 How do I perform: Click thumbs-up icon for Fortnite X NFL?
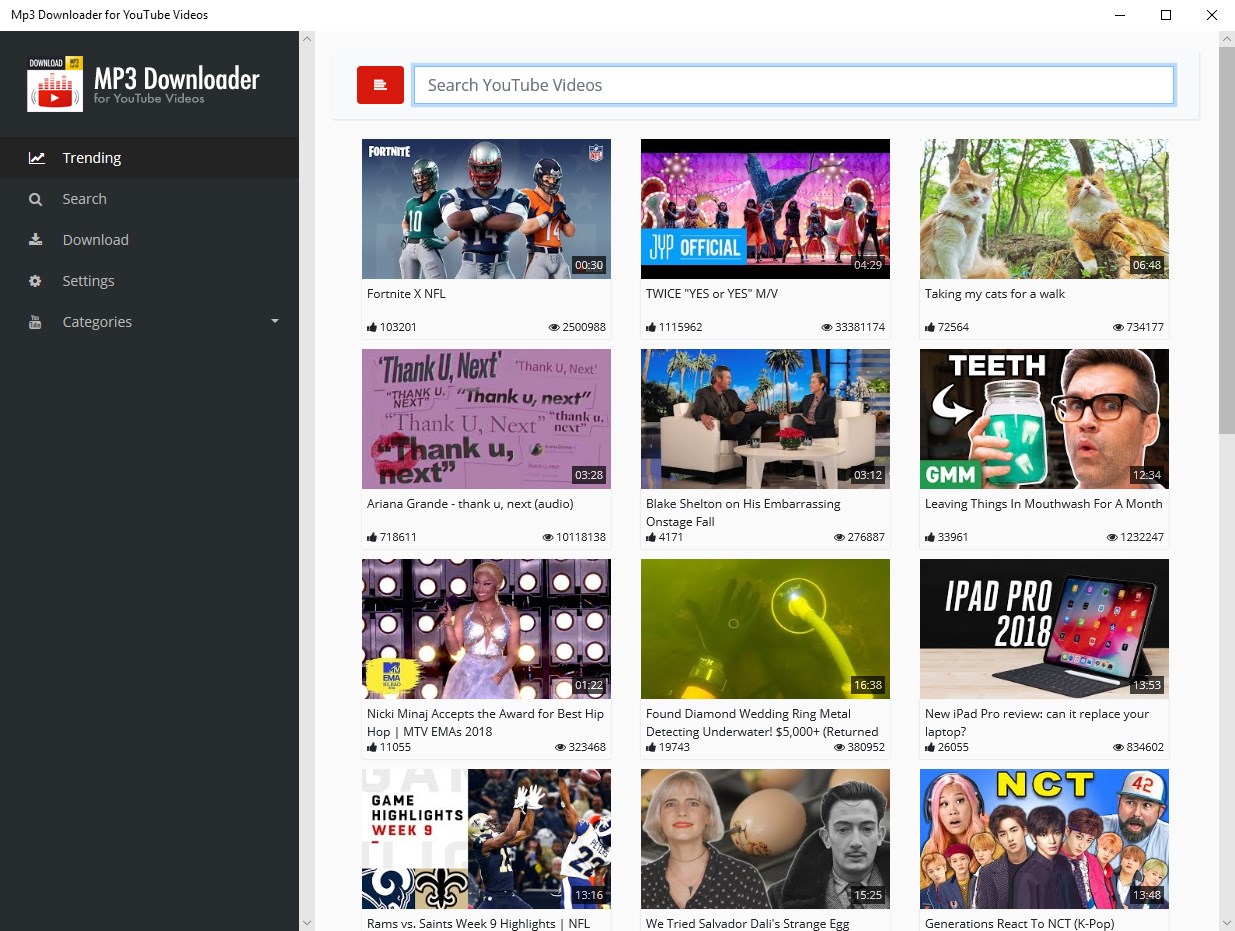(372, 327)
